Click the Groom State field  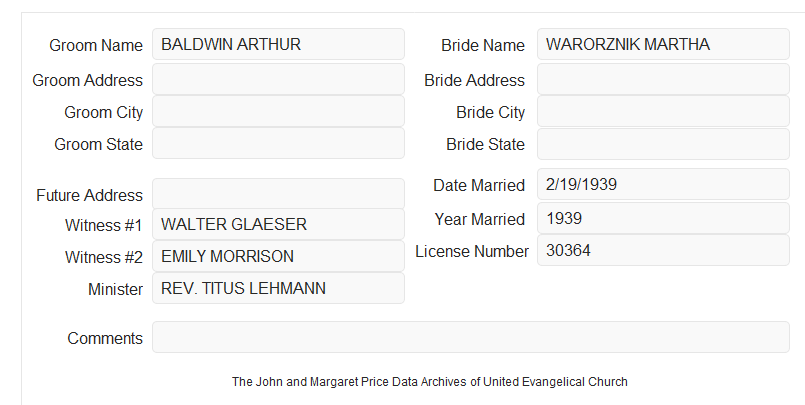tap(278, 143)
